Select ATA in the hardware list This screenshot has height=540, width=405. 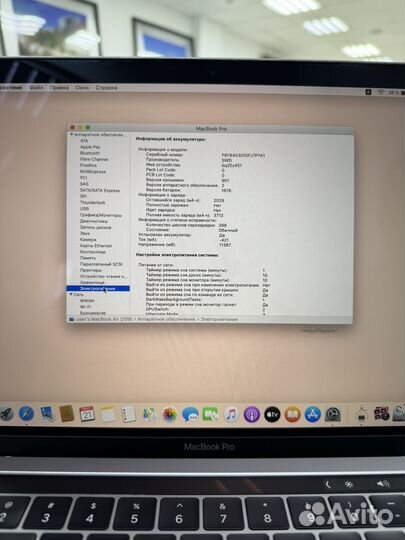tap(84, 141)
